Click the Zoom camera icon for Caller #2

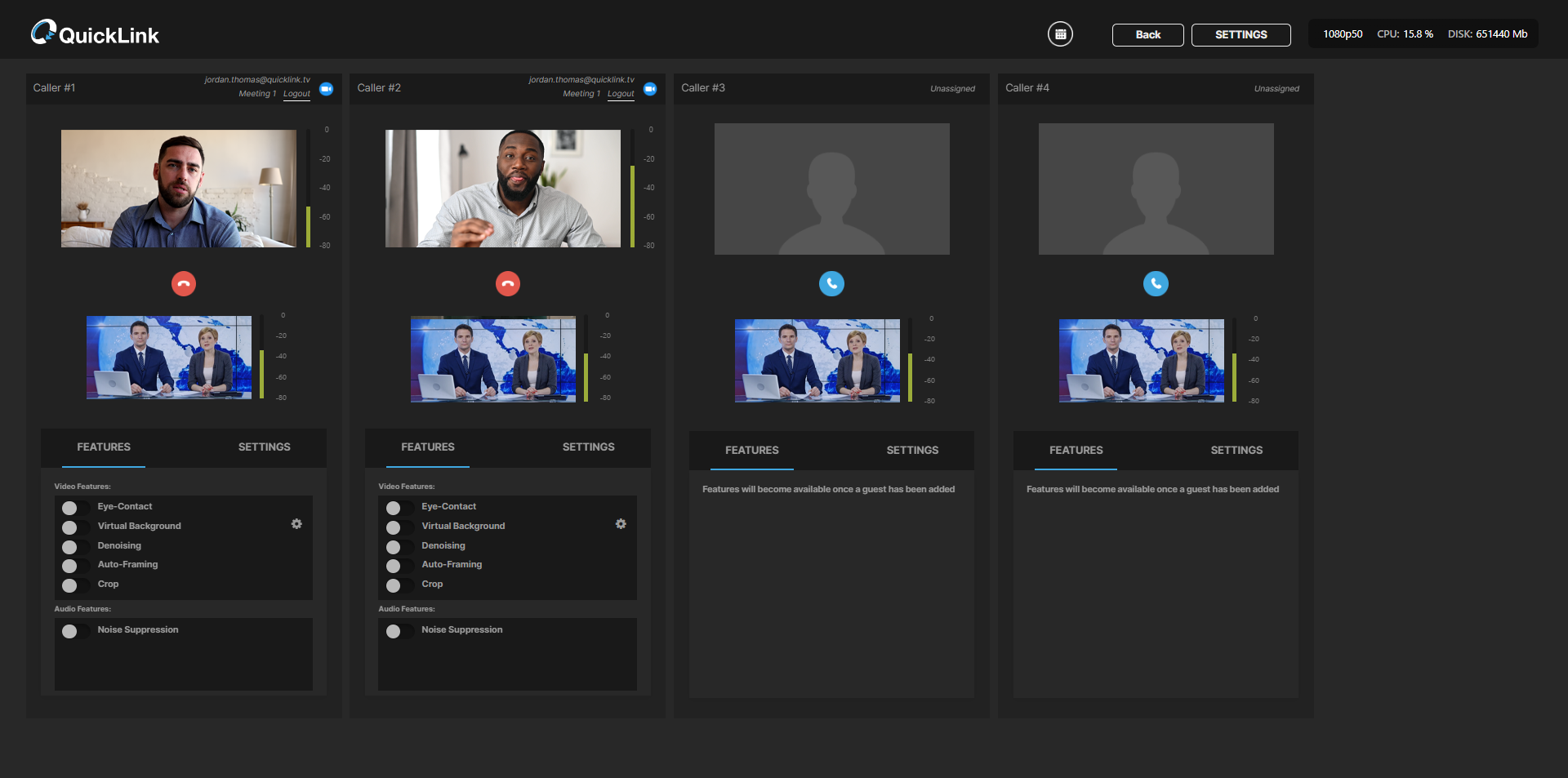650,89
